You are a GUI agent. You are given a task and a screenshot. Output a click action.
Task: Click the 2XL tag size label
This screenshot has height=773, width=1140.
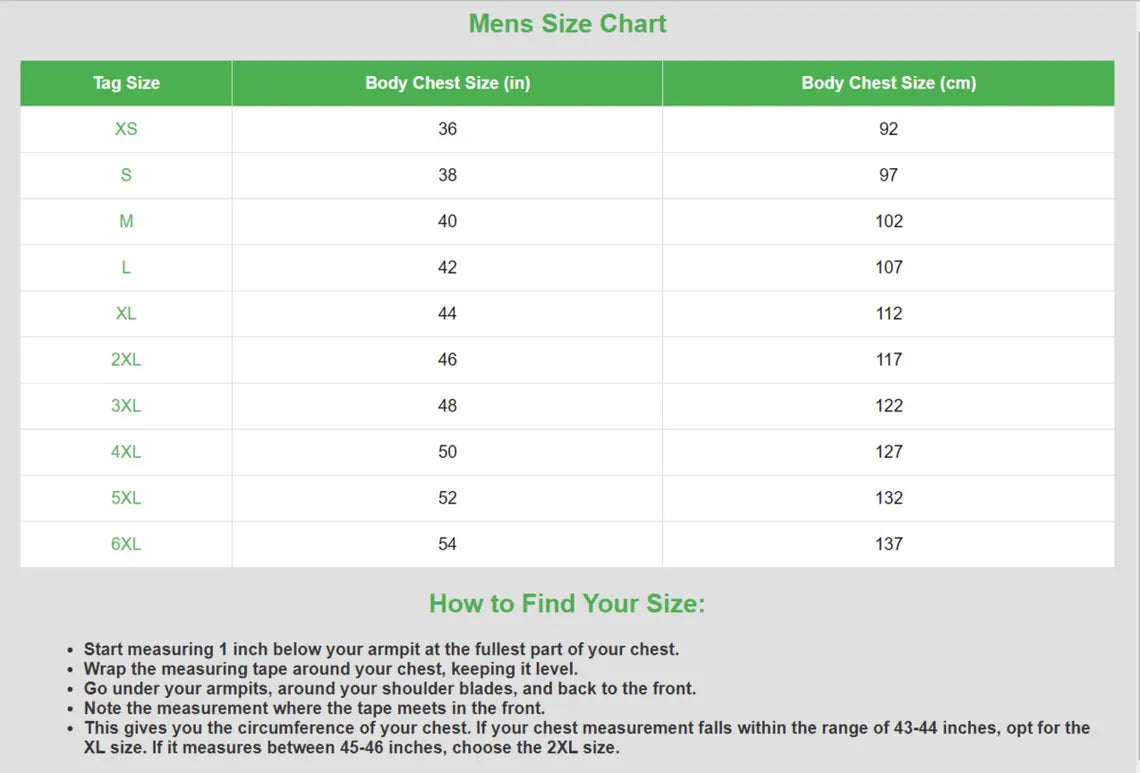126,359
